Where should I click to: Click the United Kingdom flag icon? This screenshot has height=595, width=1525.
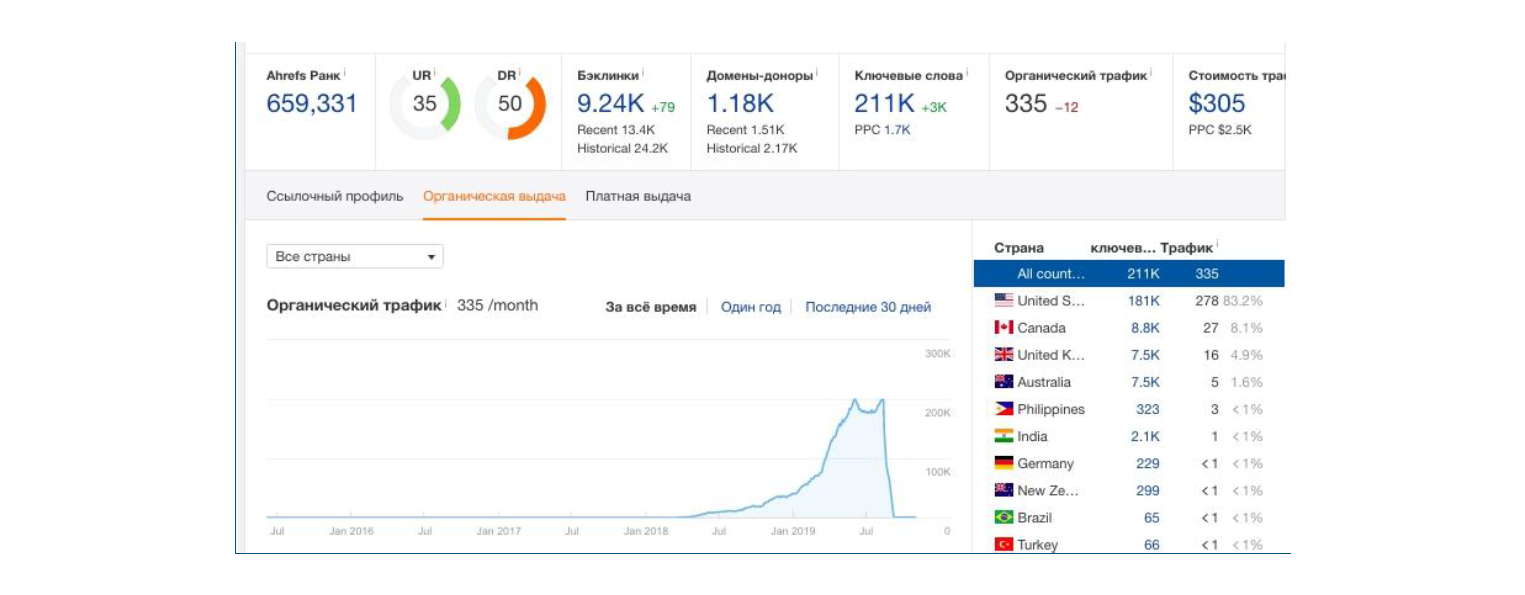point(1004,355)
